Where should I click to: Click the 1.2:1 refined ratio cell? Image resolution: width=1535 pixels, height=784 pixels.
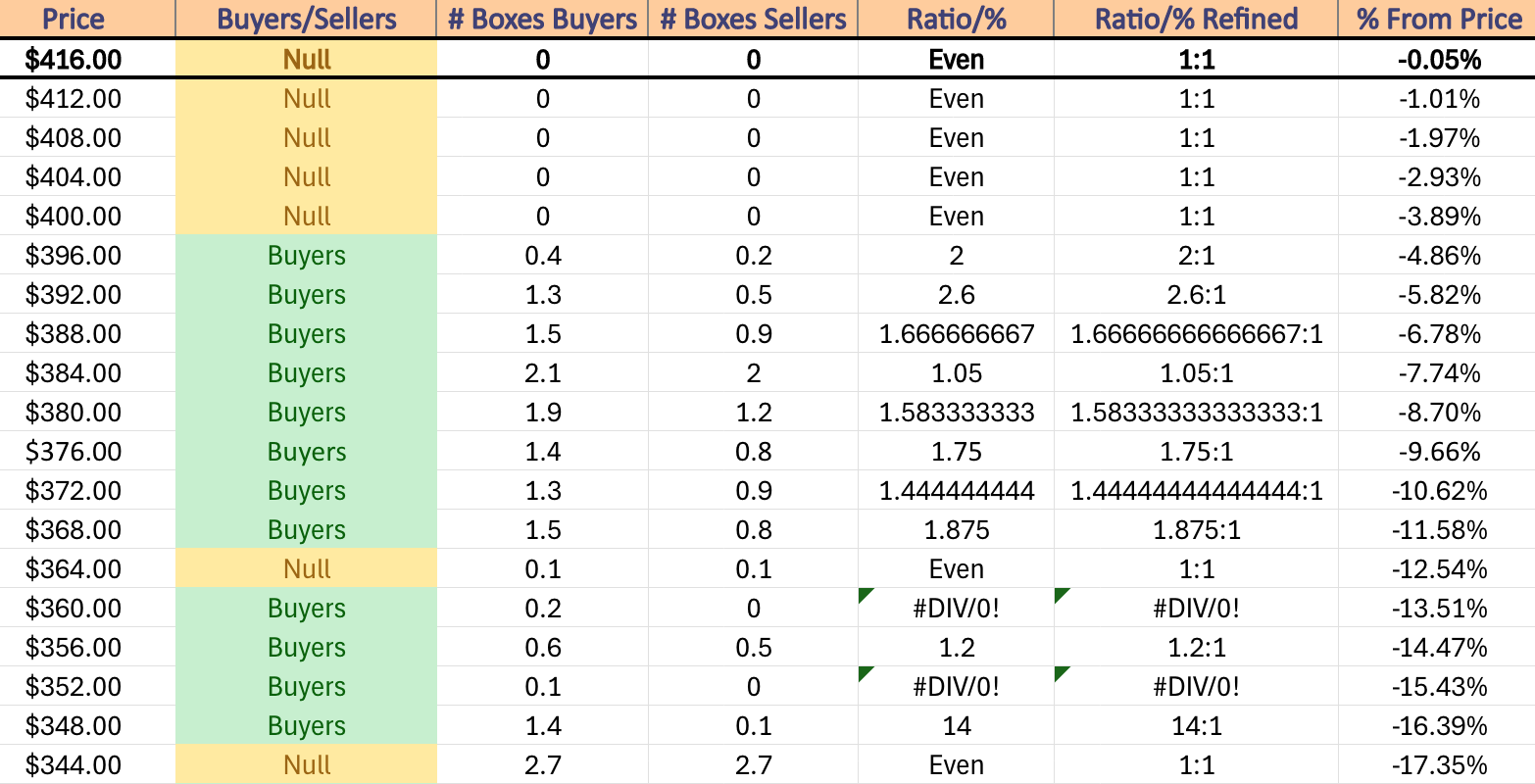1196,647
